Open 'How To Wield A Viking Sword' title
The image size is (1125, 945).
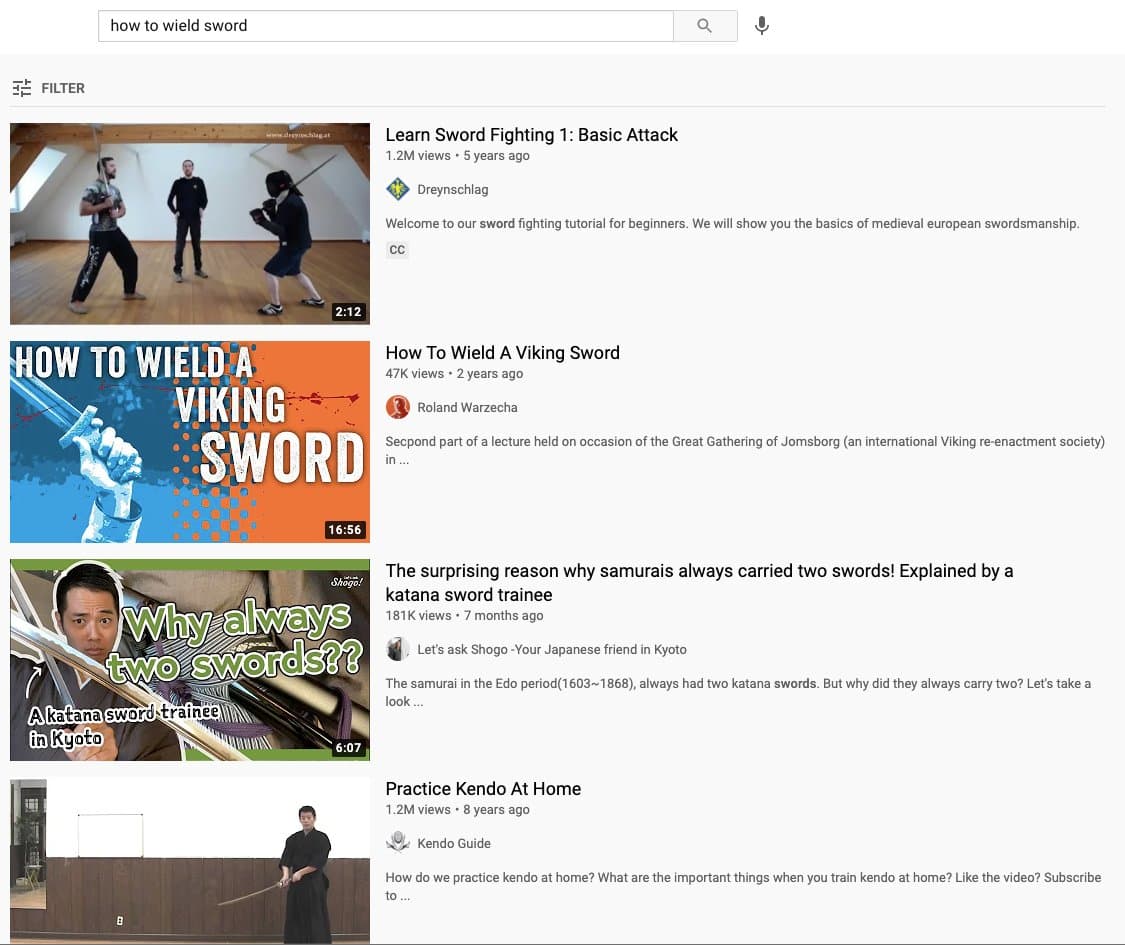502,353
